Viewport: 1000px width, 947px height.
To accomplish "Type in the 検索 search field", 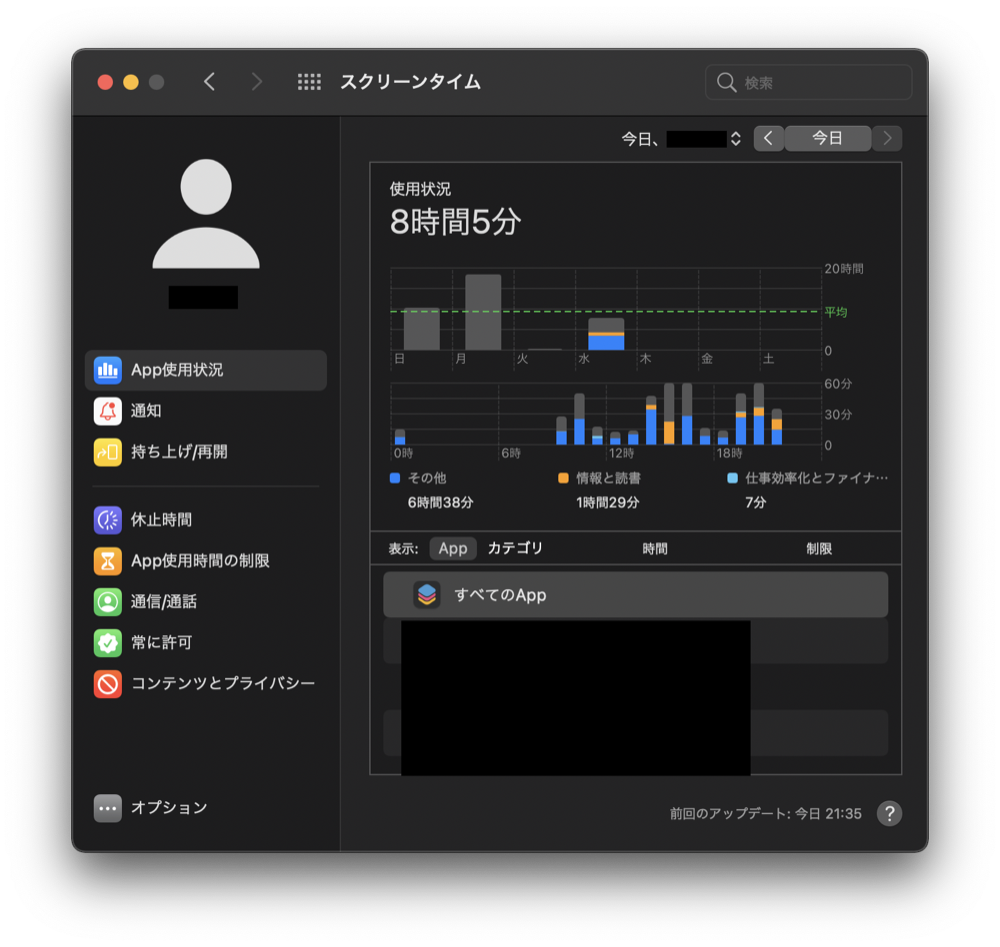I will tap(808, 82).
